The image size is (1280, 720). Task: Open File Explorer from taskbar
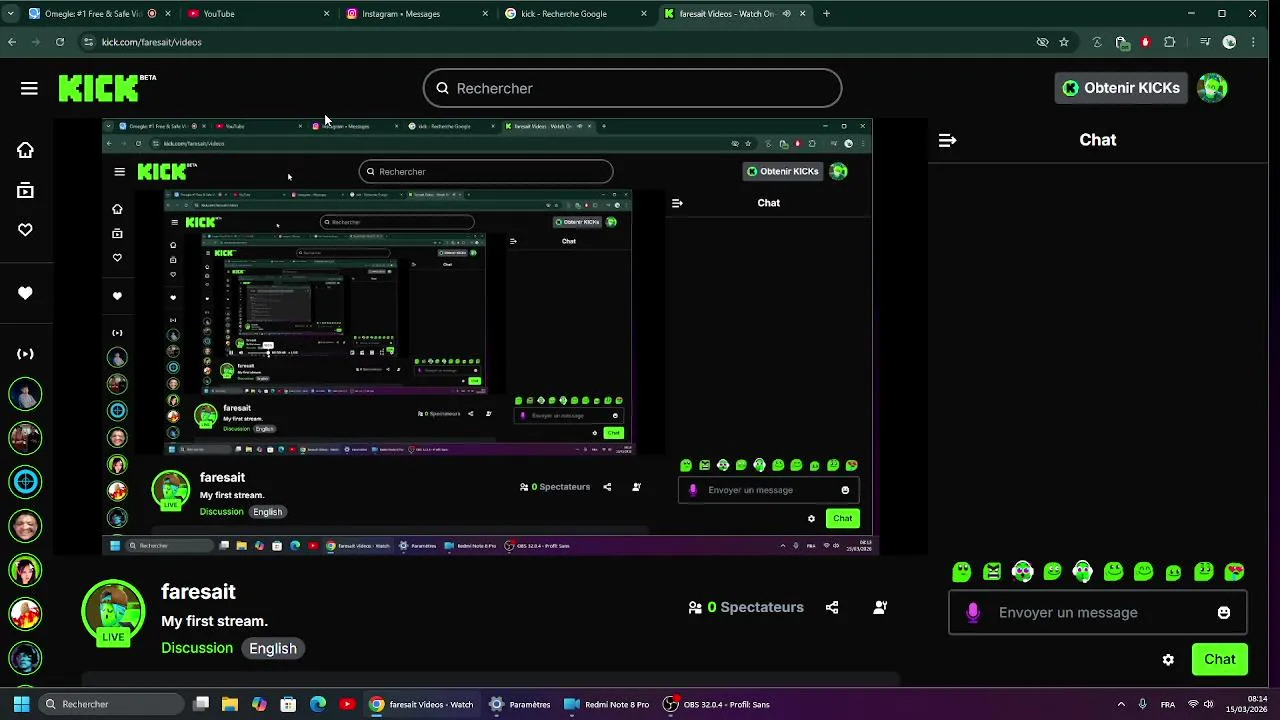[230, 704]
